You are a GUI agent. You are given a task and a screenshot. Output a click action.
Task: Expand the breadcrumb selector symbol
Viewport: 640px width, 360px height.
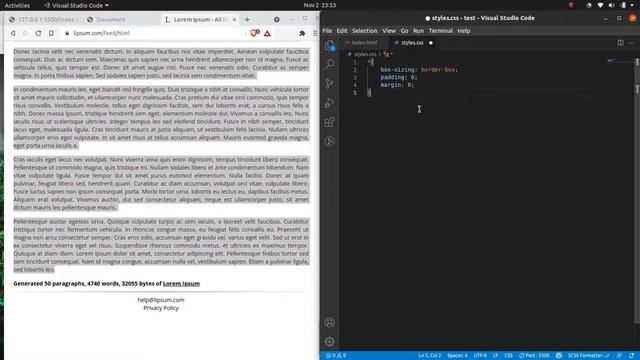[388, 54]
